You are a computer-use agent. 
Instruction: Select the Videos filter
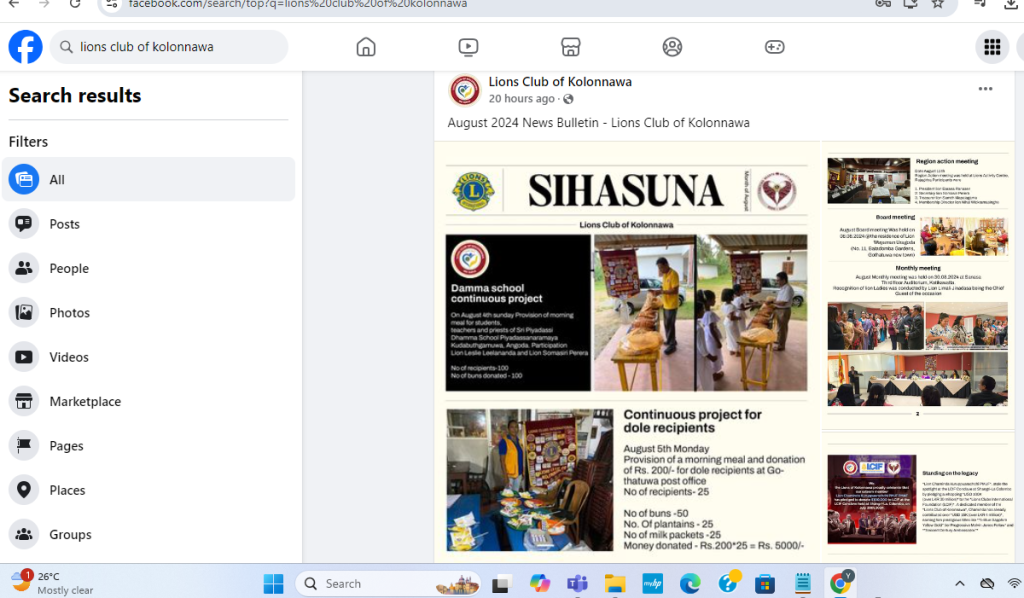point(149,357)
